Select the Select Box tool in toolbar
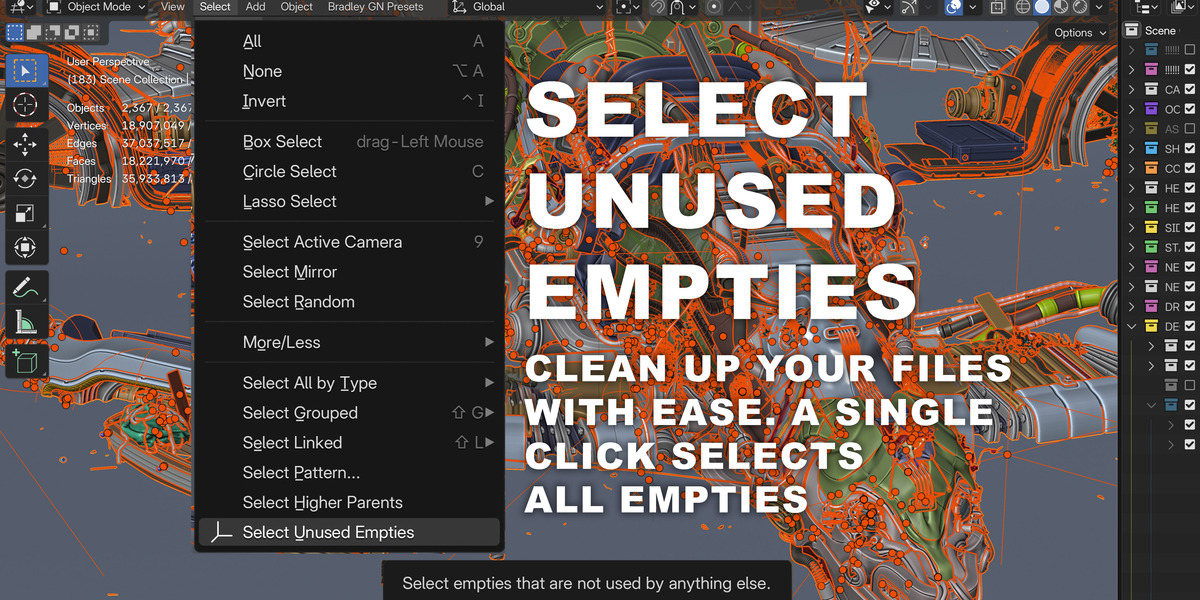 coord(25,71)
